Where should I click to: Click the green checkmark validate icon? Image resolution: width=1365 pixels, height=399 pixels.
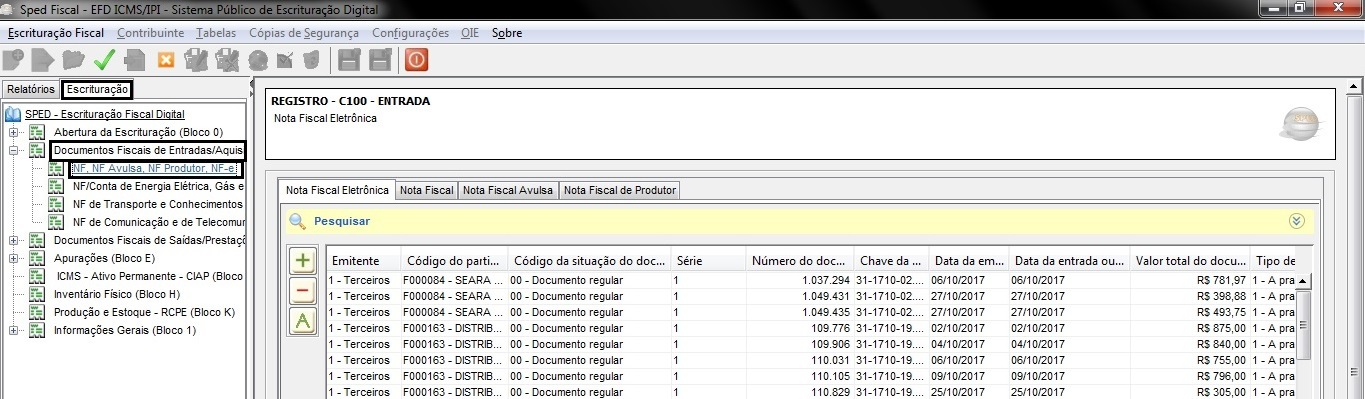[x=104, y=60]
